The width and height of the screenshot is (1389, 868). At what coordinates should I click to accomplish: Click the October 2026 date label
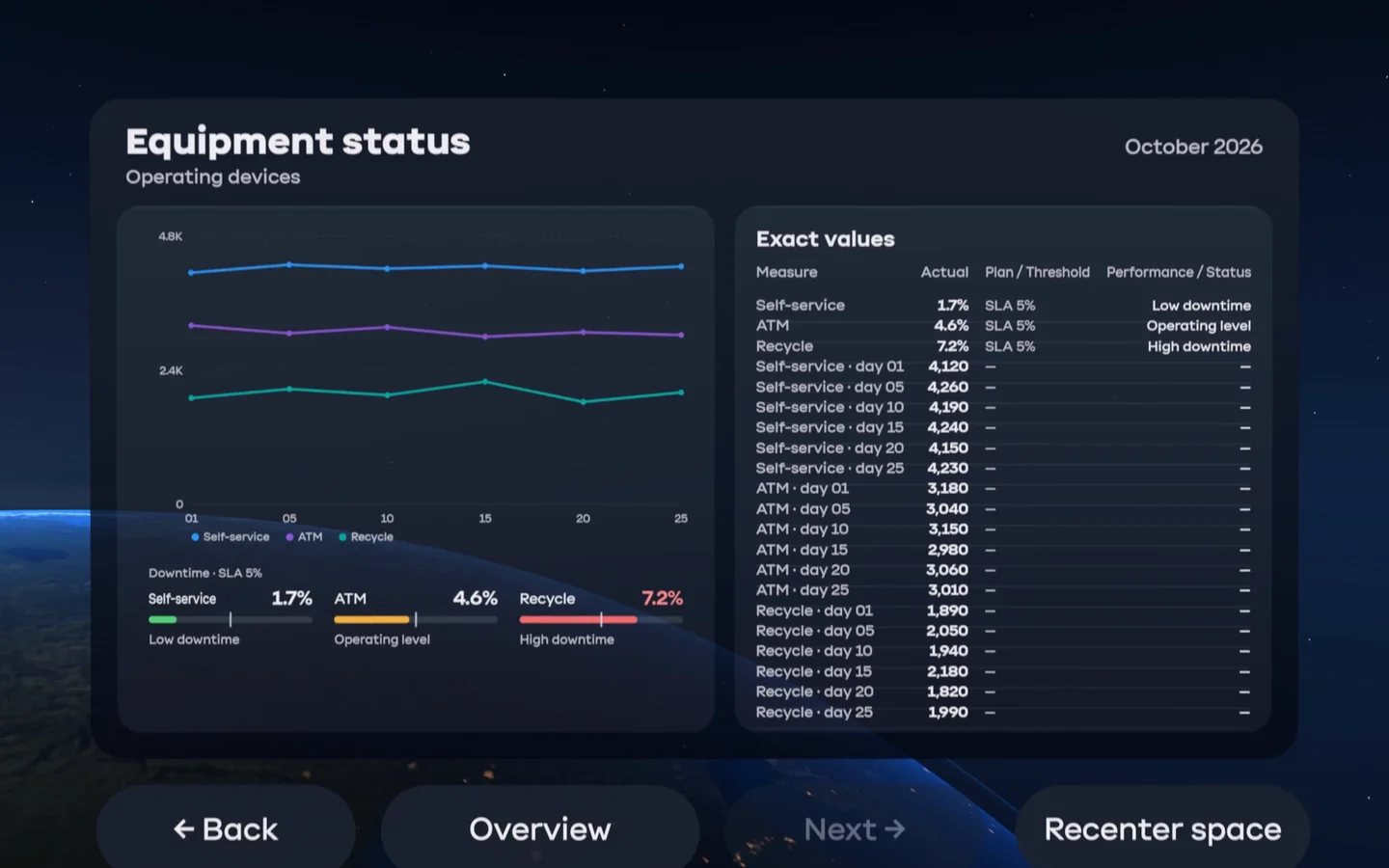click(x=1193, y=147)
